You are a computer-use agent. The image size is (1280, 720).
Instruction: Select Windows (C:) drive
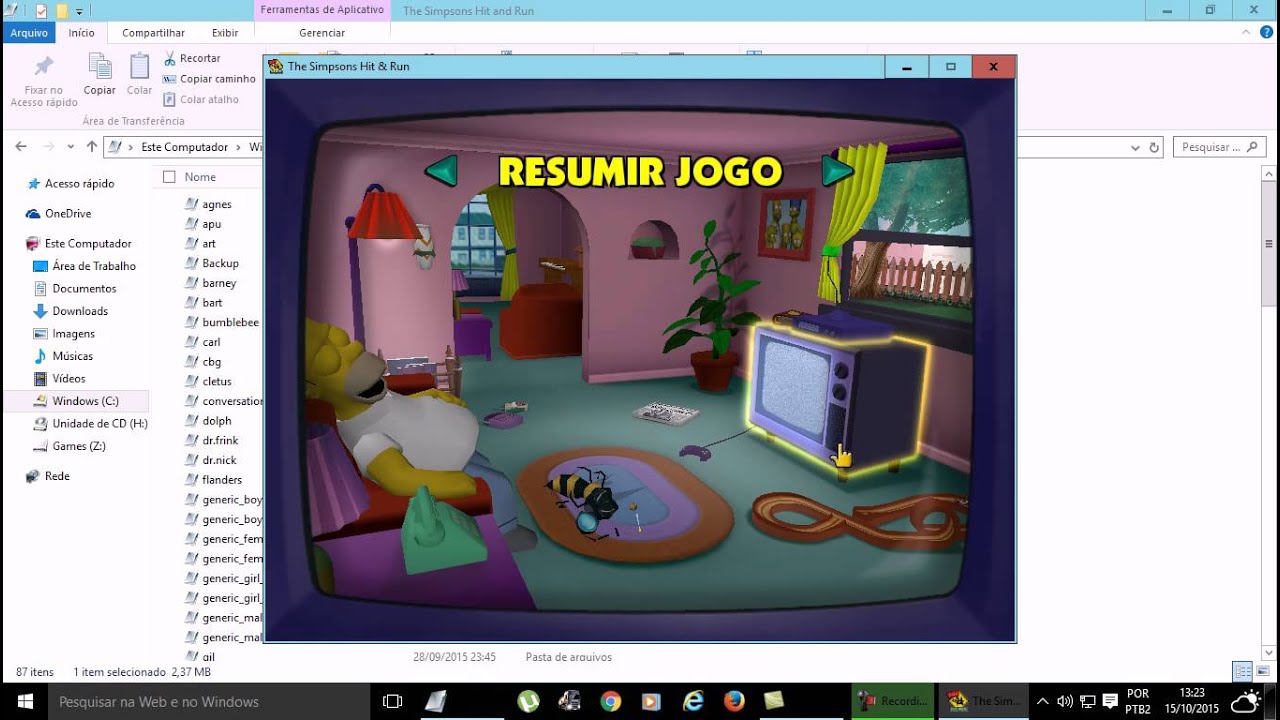pyautogui.click(x=85, y=401)
